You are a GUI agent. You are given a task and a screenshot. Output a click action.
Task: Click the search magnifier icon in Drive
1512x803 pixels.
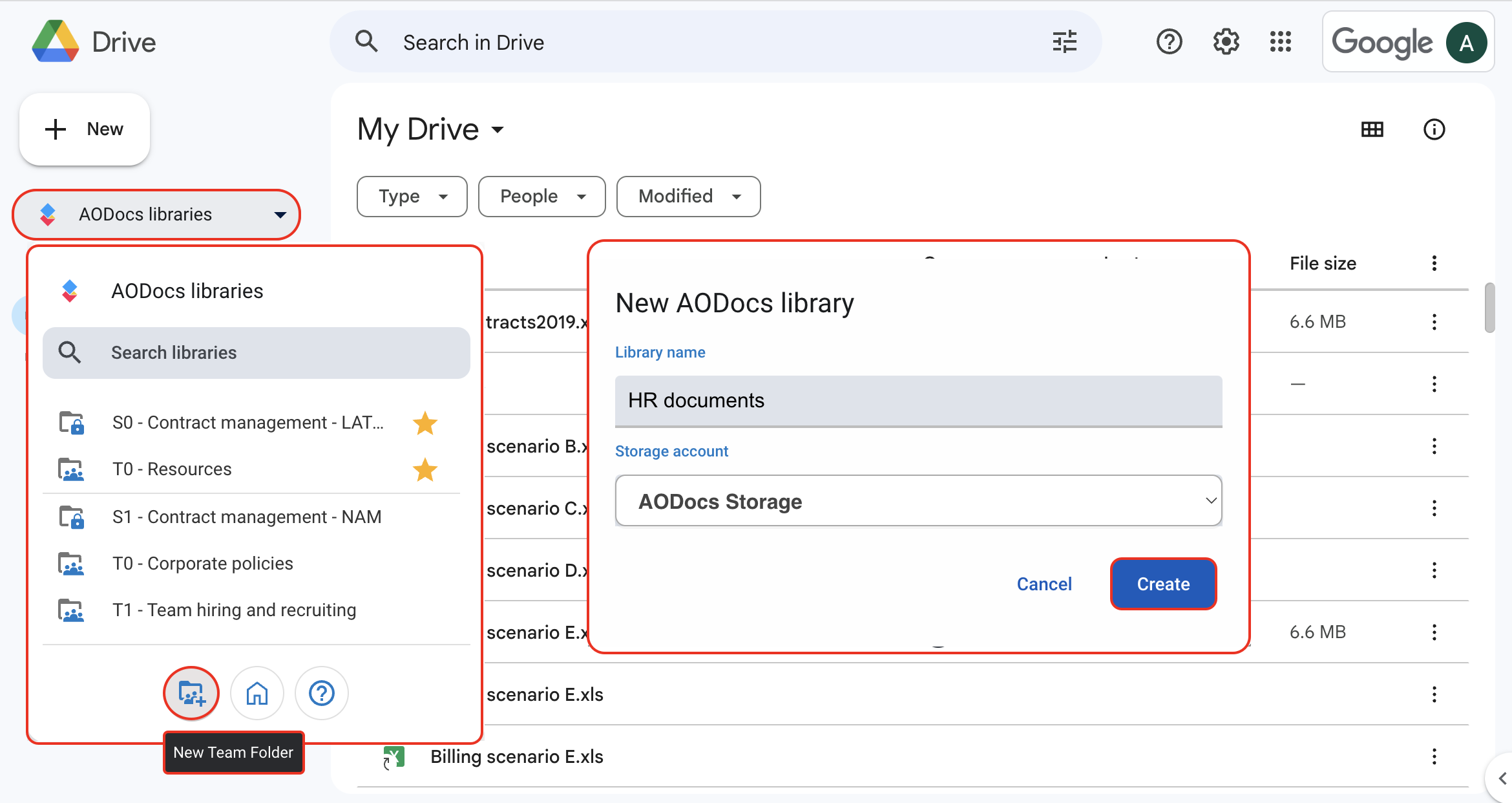(366, 42)
